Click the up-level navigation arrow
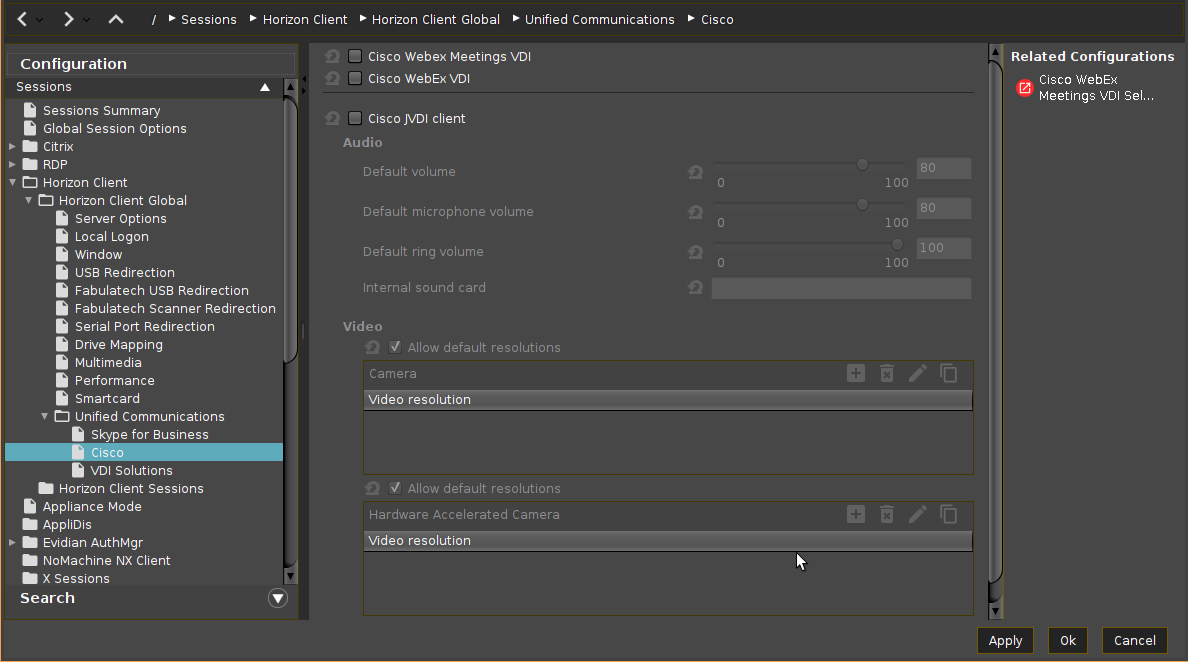The width and height of the screenshot is (1188, 662). tap(116, 19)
